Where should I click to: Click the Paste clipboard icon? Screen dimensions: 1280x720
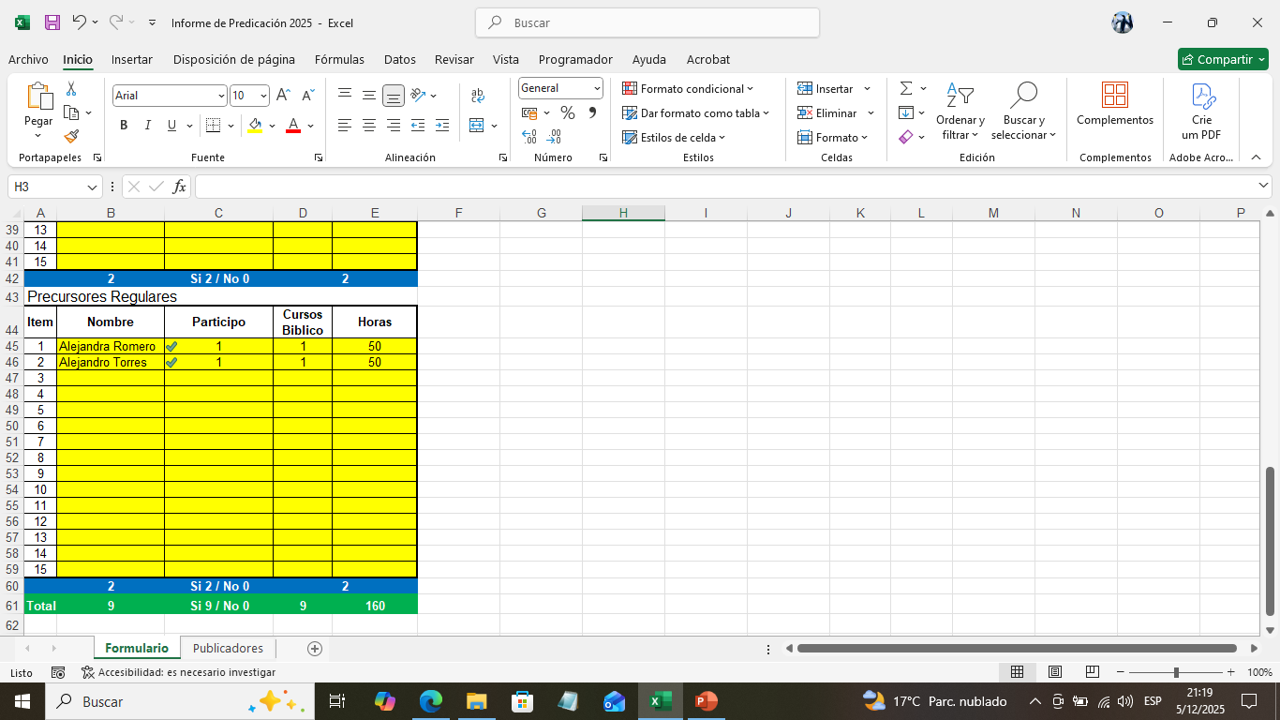click(x=39, y=96)
